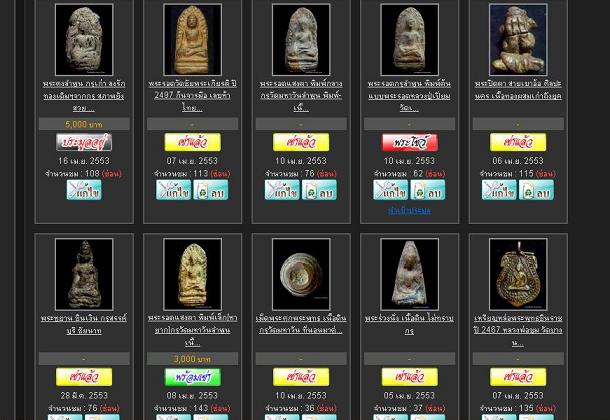Click the green พร้อมเช่า status badge

(x=192, y=377)
